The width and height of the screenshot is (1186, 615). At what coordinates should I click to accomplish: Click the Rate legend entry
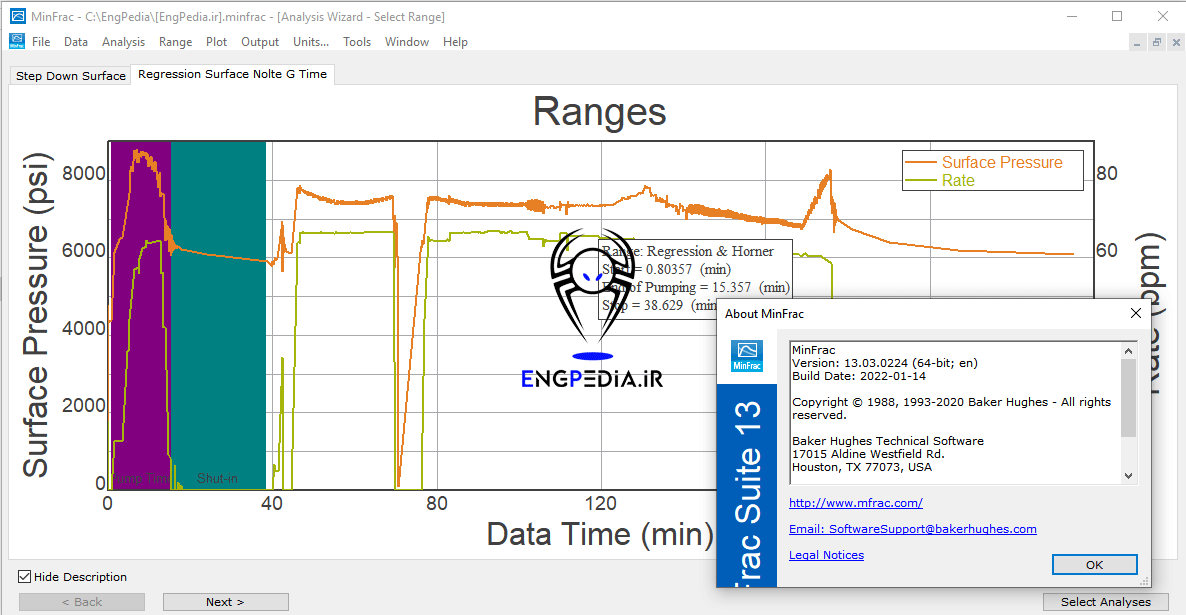point(940,181)
